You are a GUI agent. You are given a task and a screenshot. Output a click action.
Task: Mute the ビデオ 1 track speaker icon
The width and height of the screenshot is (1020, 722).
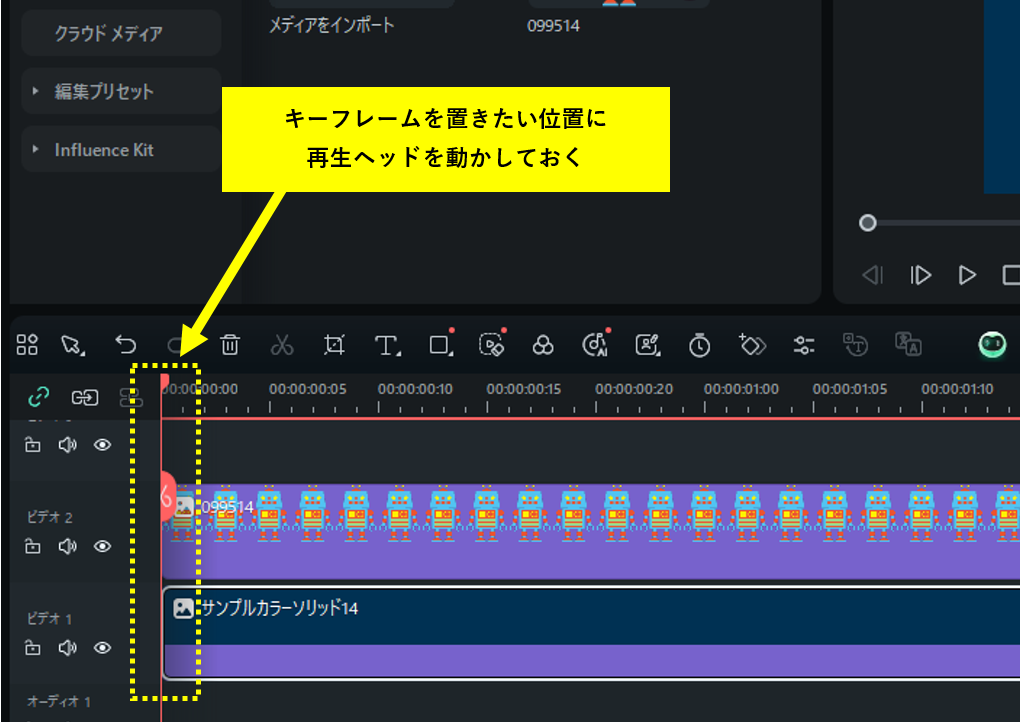pyautogui.click(x=67, y=648)
